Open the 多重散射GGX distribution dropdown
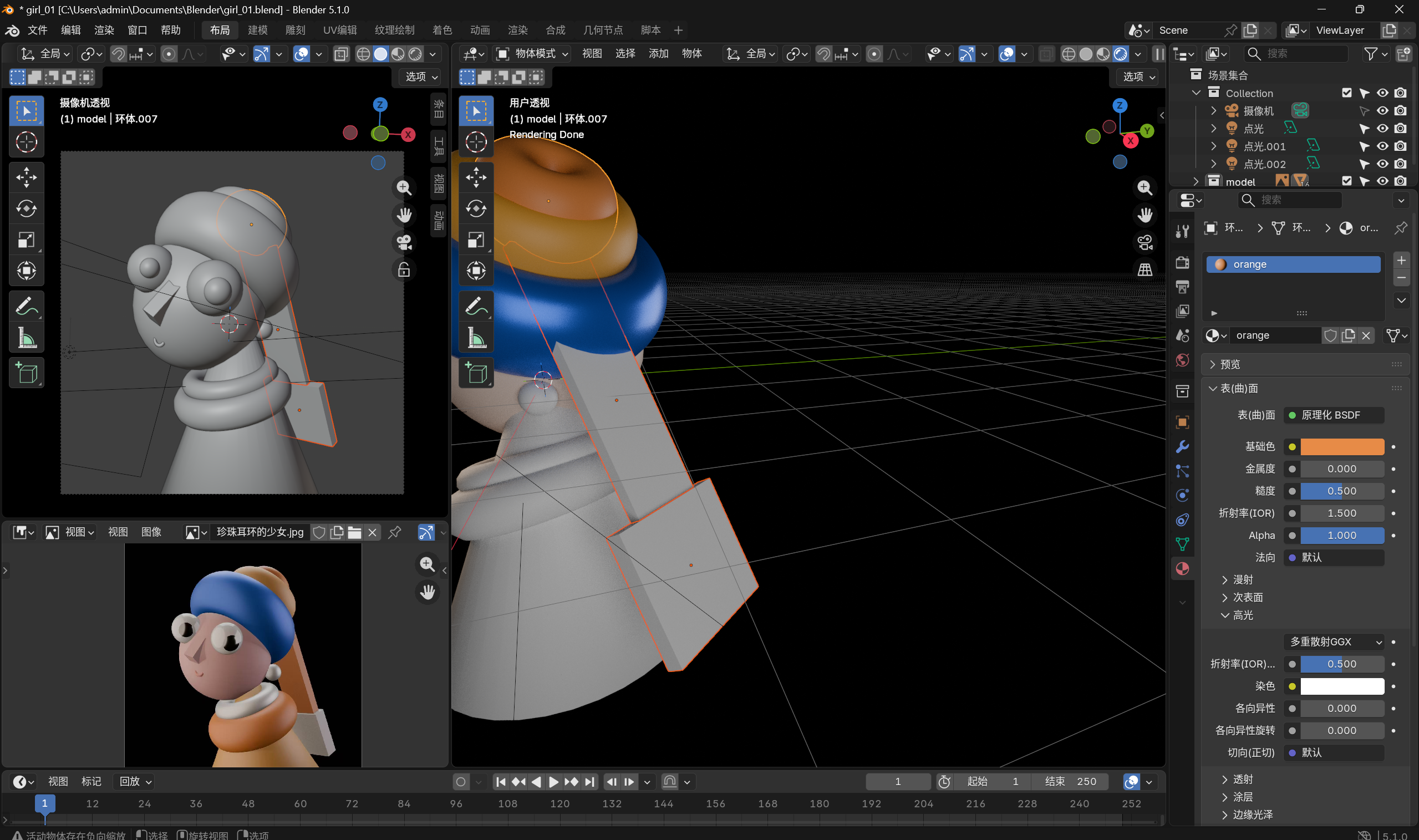1419x840 pixels. pos(1335,642)
